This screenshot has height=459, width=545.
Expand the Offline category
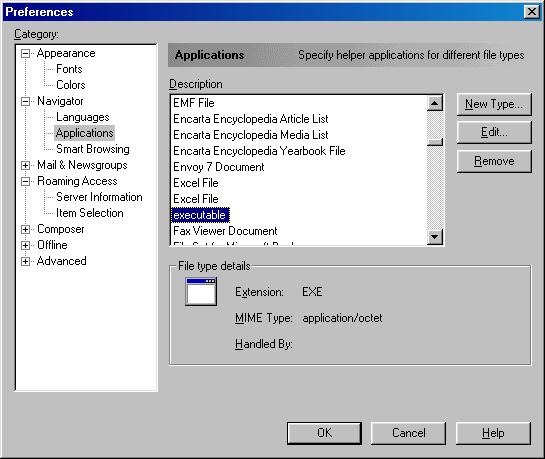click(x=25, y=245)
